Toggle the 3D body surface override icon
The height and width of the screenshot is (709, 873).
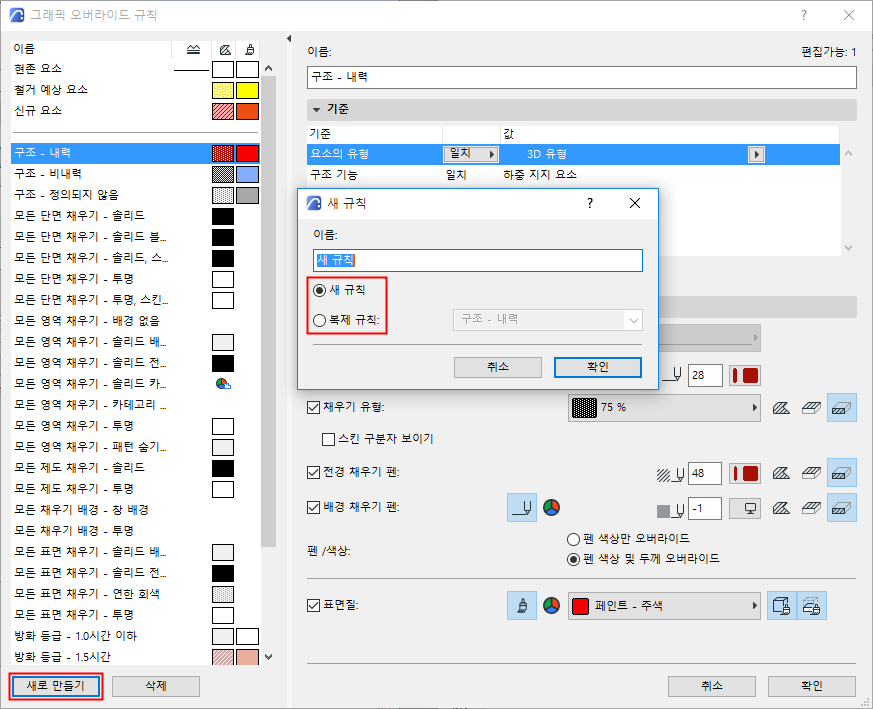pos(782,605)
